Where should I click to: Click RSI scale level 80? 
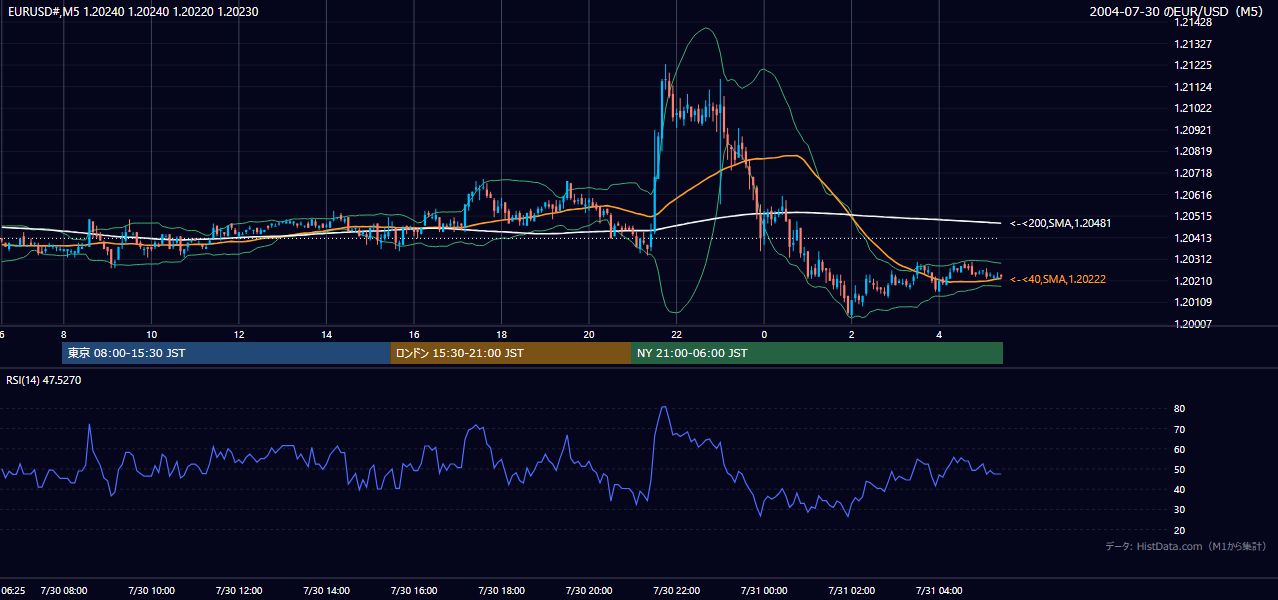[x=1180, y=409]
